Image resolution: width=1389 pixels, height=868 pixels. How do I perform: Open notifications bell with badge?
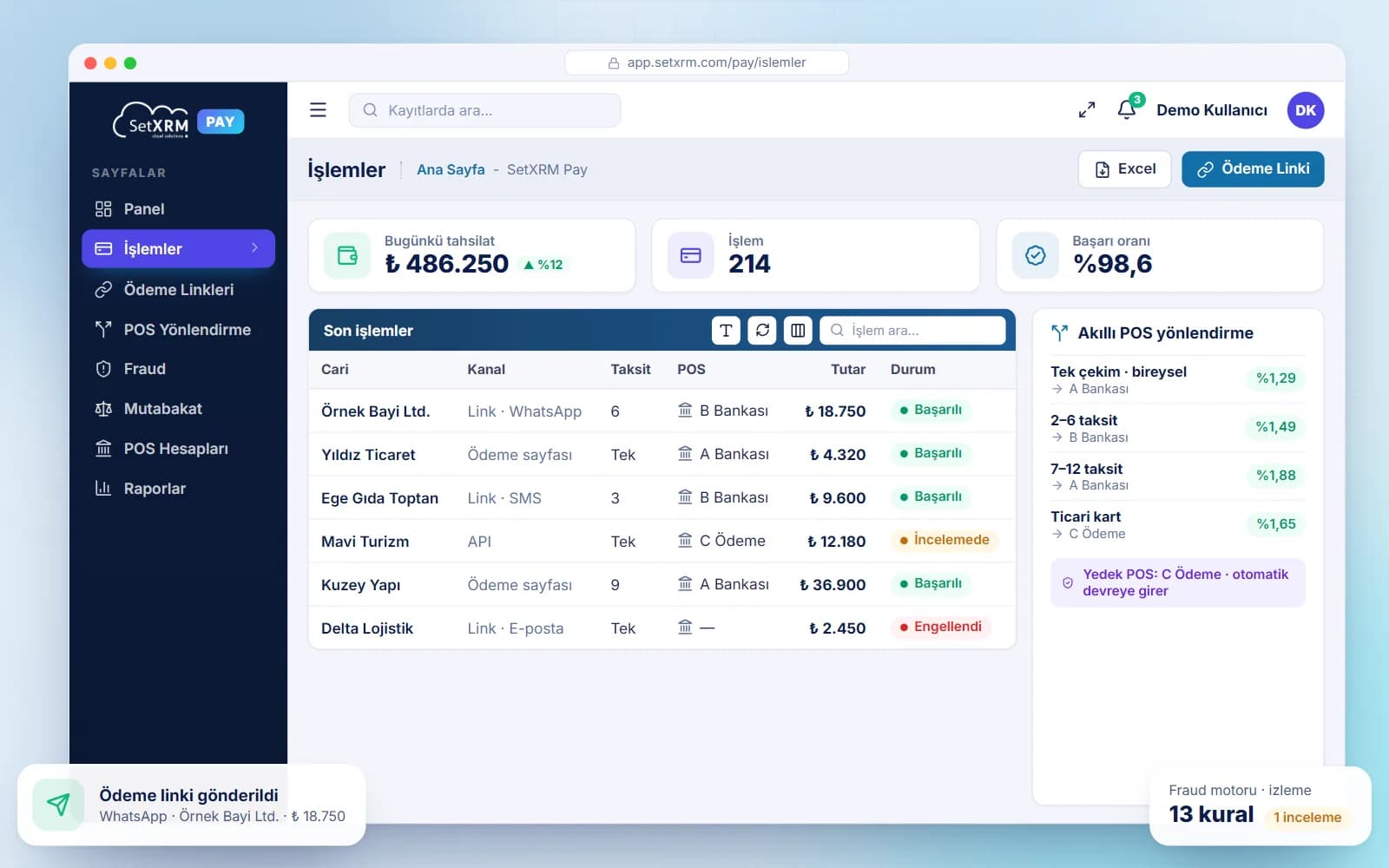(1128, 108)
